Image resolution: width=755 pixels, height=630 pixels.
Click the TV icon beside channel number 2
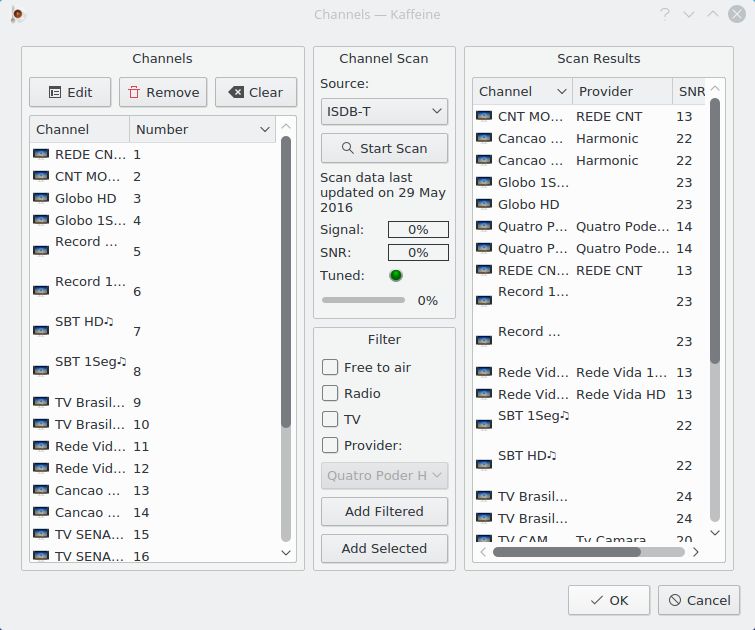pos(41,176)
